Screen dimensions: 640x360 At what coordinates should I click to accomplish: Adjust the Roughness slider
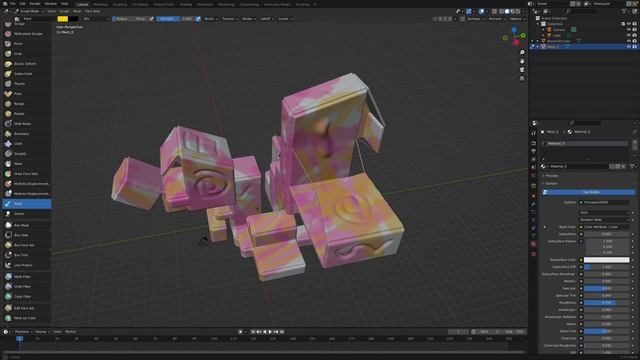coord(606,302)
